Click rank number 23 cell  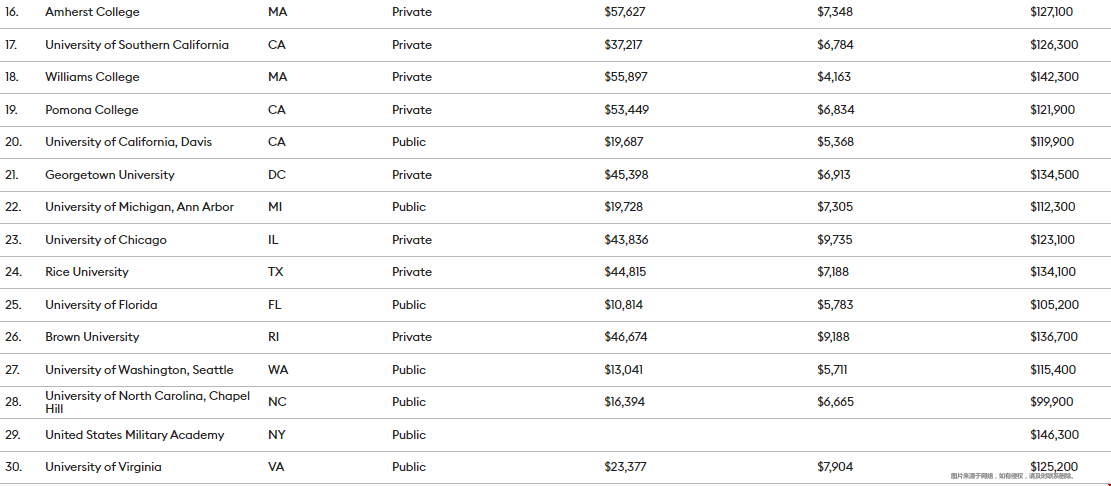(13, 240)
